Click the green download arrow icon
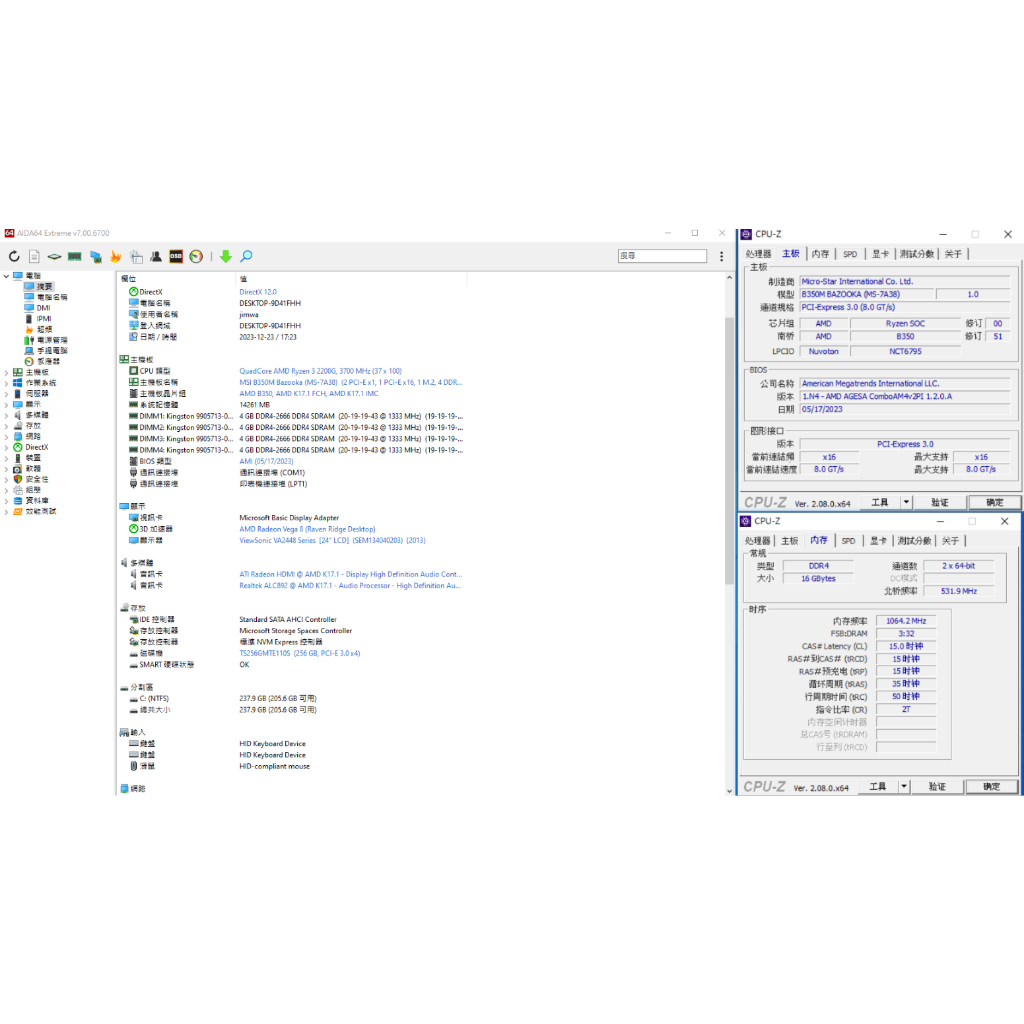This screenshot has width=1024, height=1024. [x=226, y=257]
